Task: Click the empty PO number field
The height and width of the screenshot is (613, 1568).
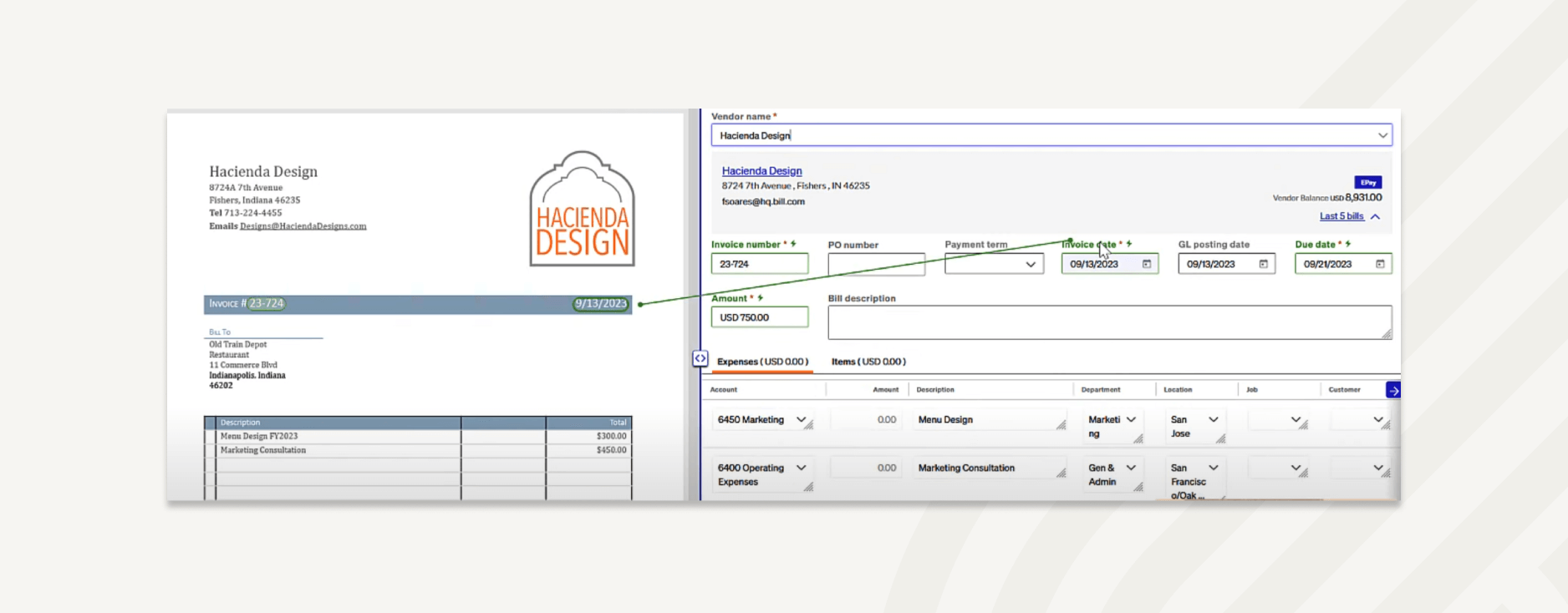Action: 876,264
